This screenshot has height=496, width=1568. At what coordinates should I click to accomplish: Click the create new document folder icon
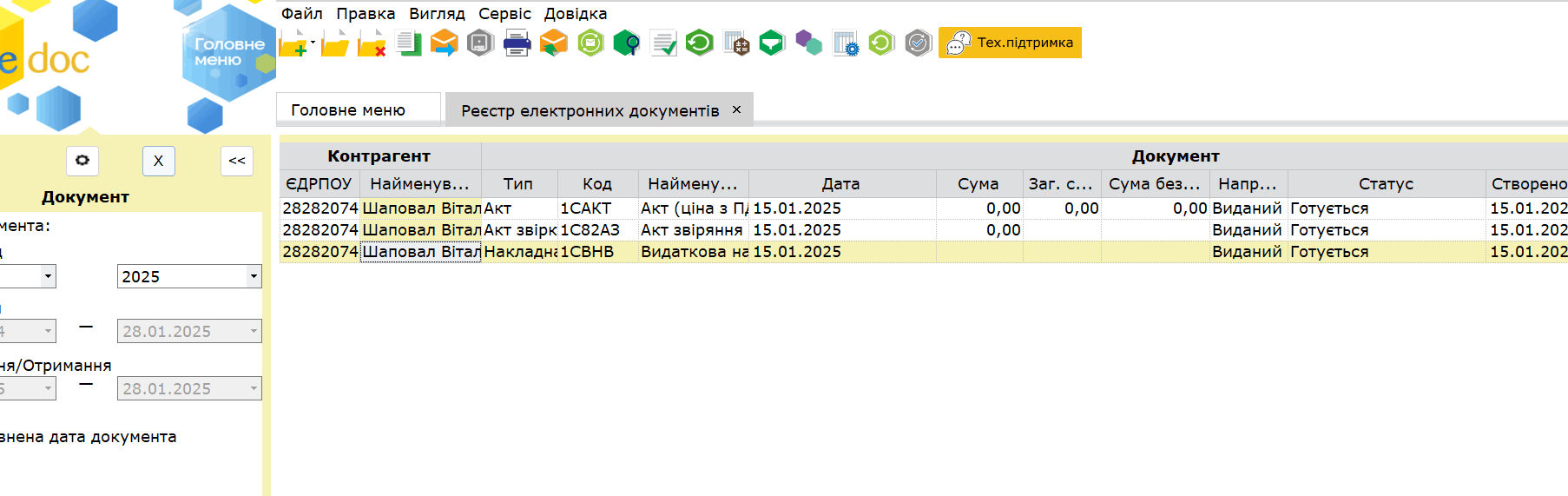point(293,43)
